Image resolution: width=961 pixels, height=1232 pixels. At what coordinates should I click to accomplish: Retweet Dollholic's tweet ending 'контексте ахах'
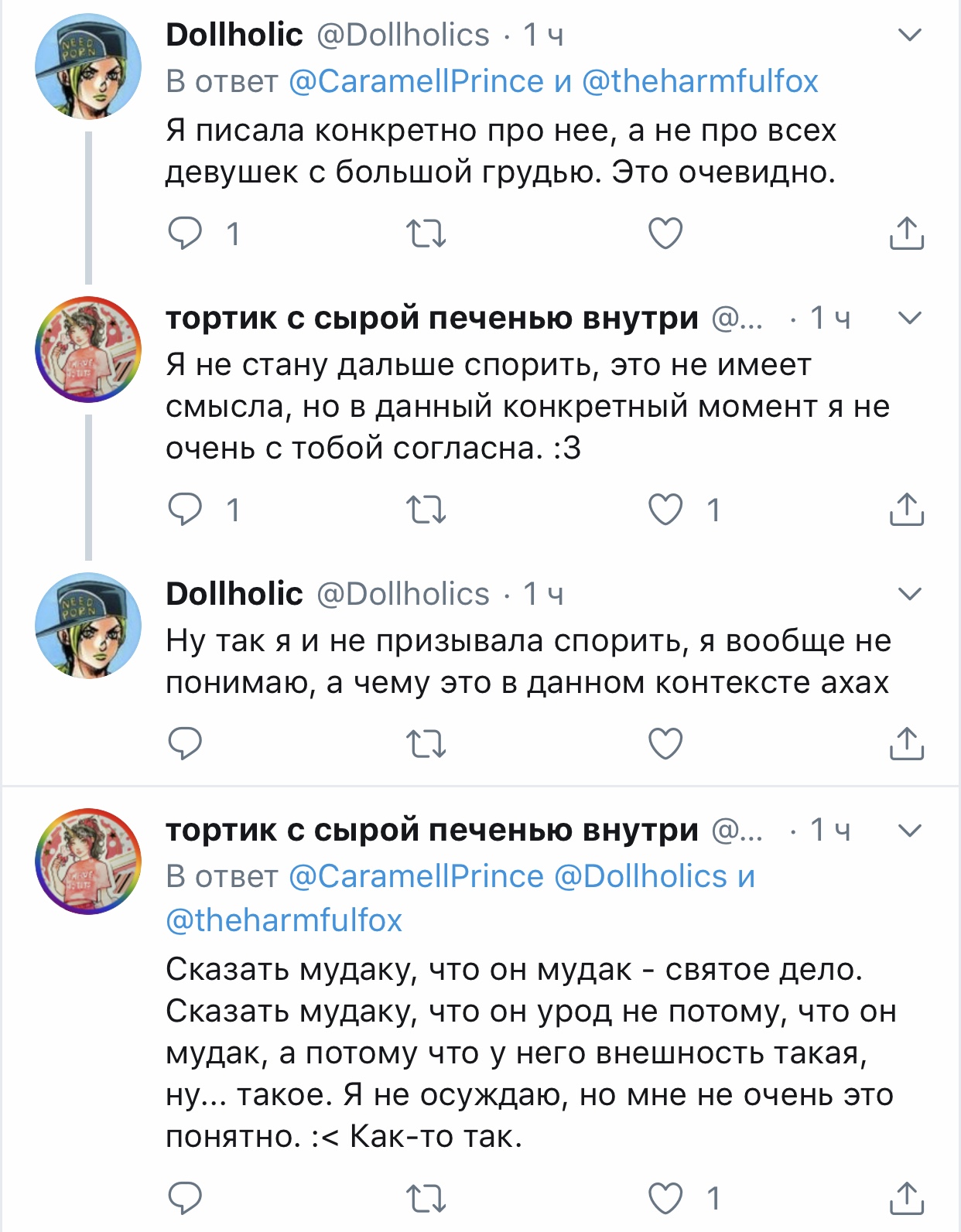(426, 744)
